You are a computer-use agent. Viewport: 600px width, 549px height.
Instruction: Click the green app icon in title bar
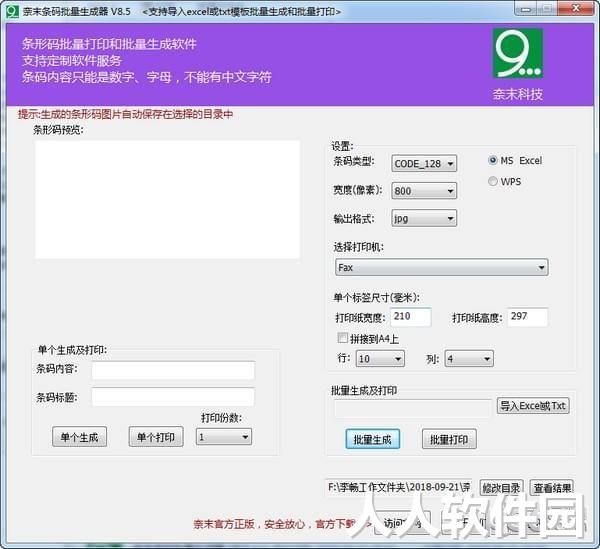click(x=12, y=11)
